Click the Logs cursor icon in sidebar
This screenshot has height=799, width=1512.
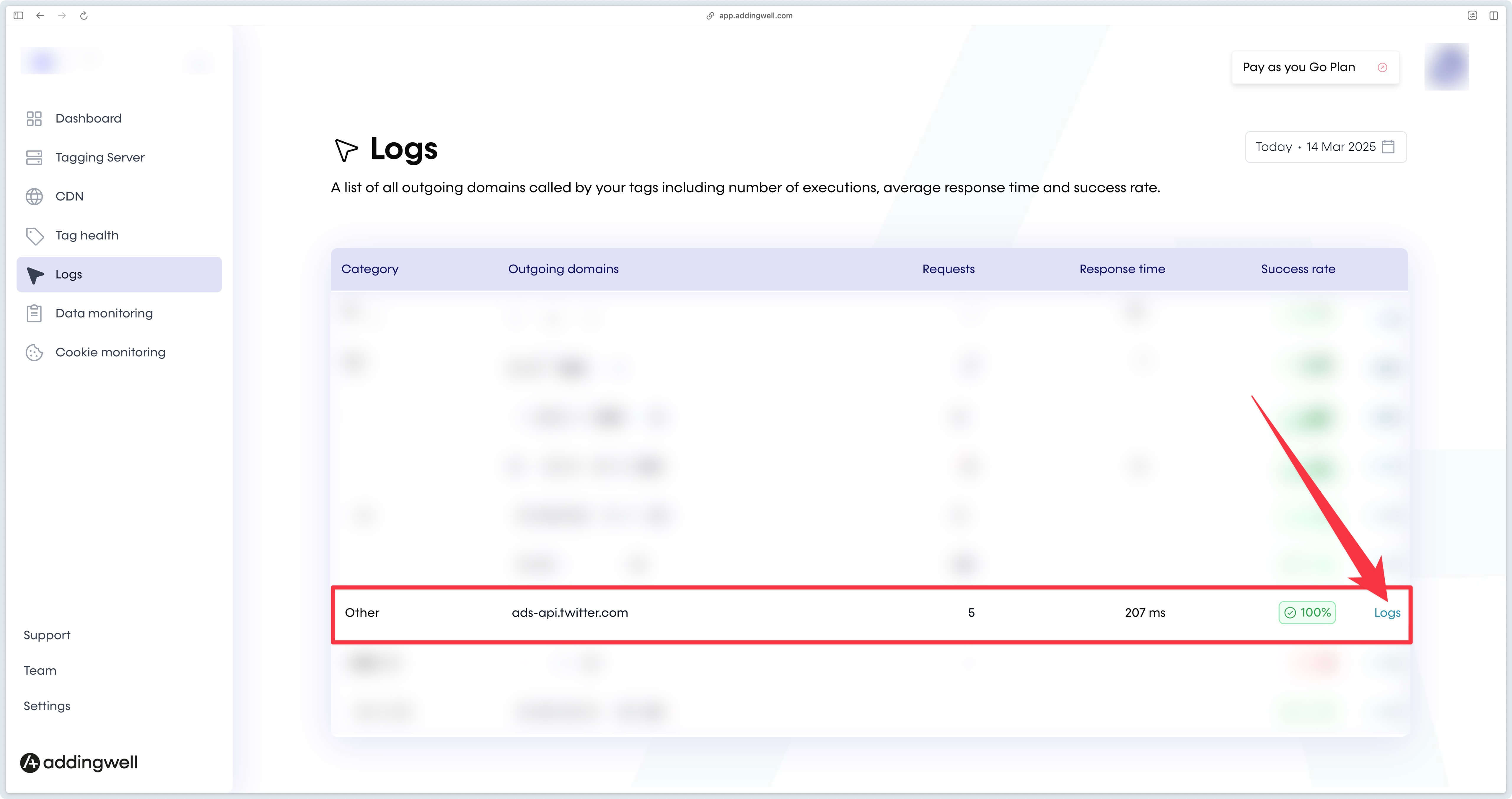coord(35,275)
